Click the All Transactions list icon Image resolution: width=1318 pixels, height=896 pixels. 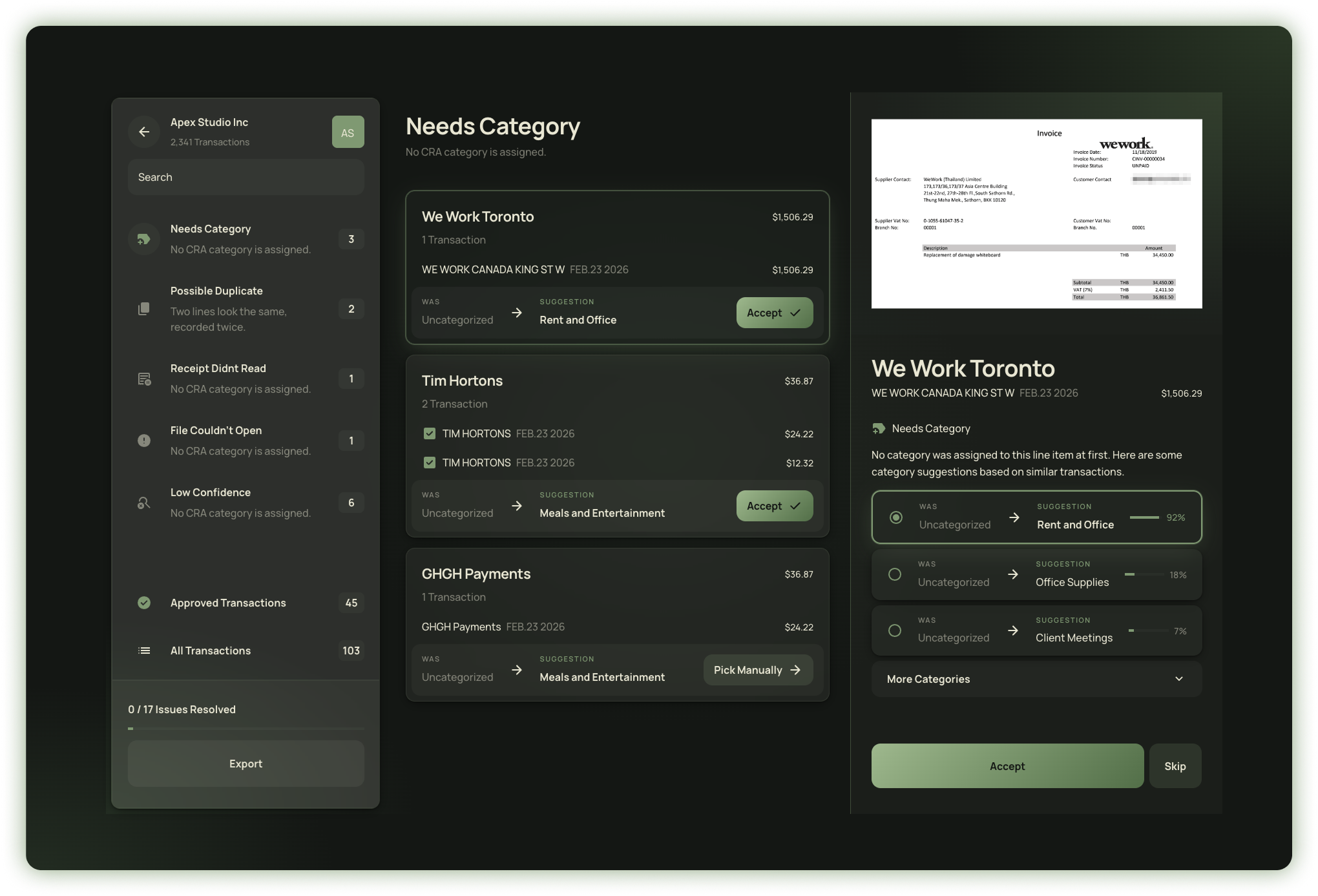[144, 651]
